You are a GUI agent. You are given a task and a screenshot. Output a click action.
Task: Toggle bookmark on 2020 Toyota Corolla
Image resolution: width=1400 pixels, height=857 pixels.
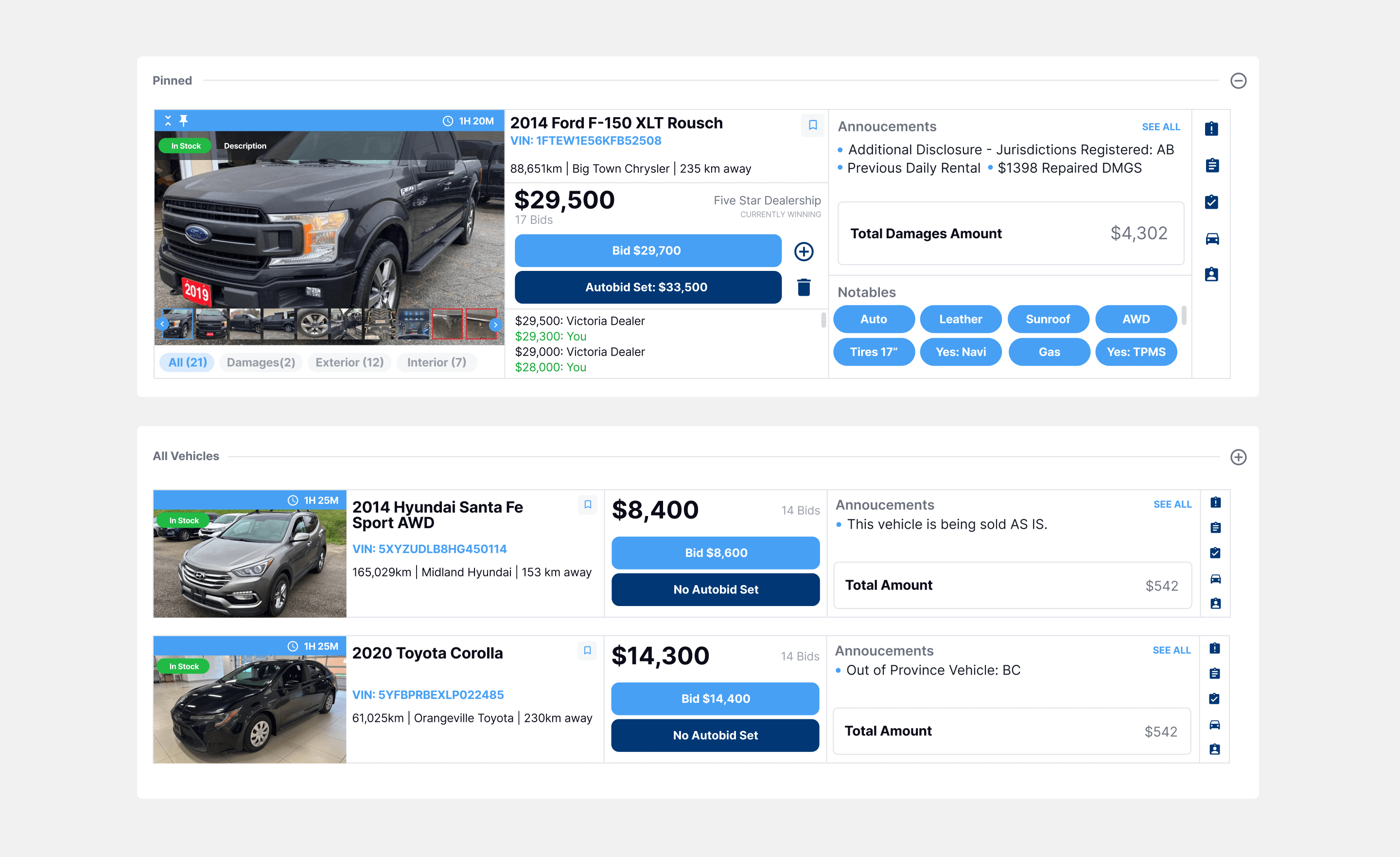coord(587,650)
